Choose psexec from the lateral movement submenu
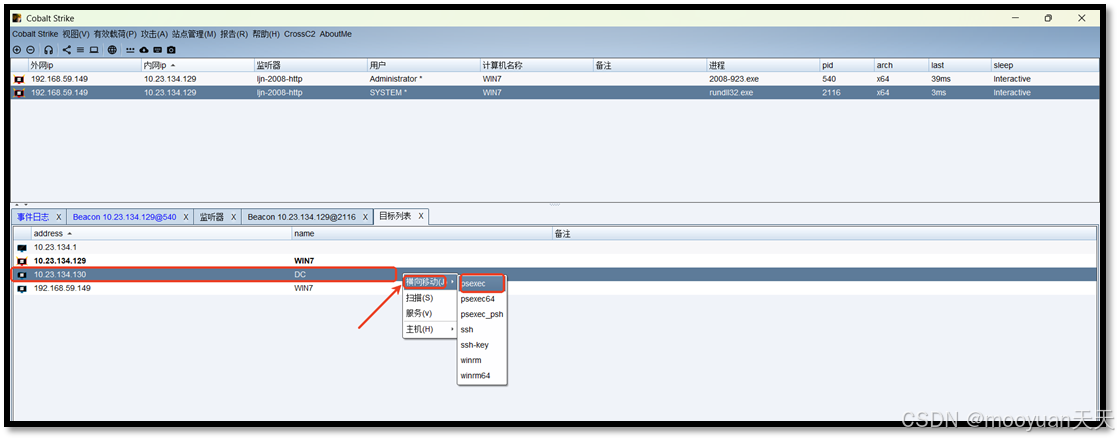Image resolution: width=1119 pixels, height=440 pixels. [482, 283]
